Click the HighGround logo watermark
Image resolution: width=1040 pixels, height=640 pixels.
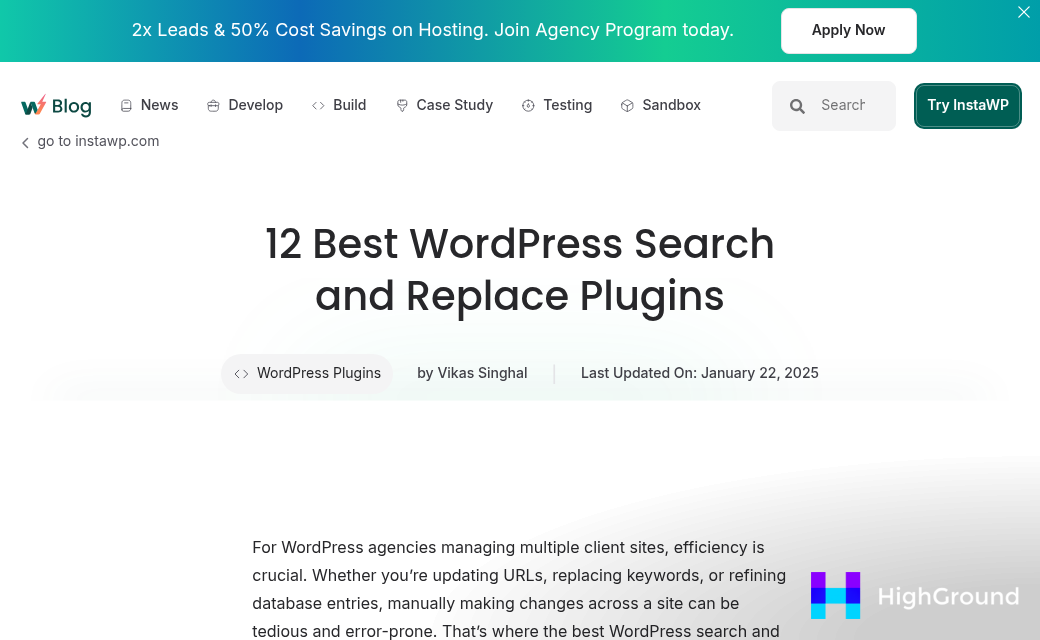pos(915,595)
